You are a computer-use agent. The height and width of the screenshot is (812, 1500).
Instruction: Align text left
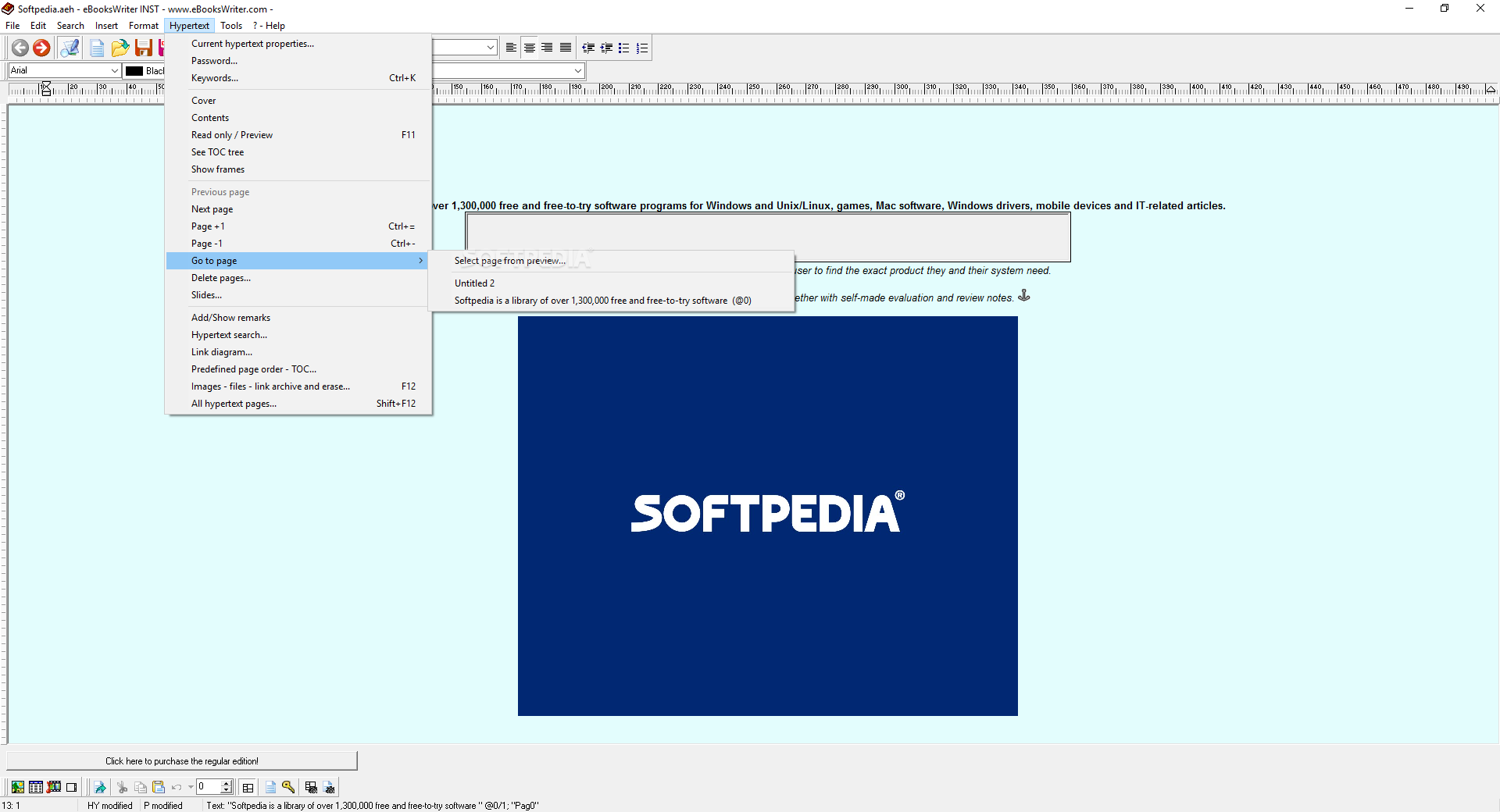[x=511, y=48]
